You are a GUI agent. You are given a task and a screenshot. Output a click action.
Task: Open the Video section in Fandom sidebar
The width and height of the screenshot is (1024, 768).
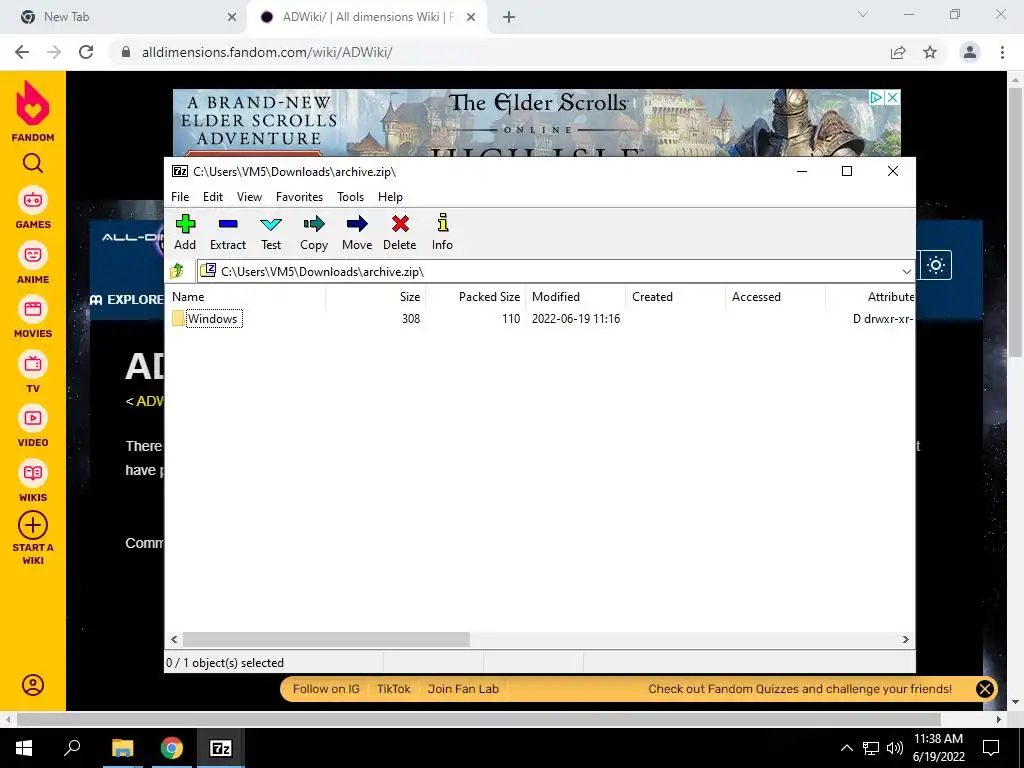click(x=33, y=426)
